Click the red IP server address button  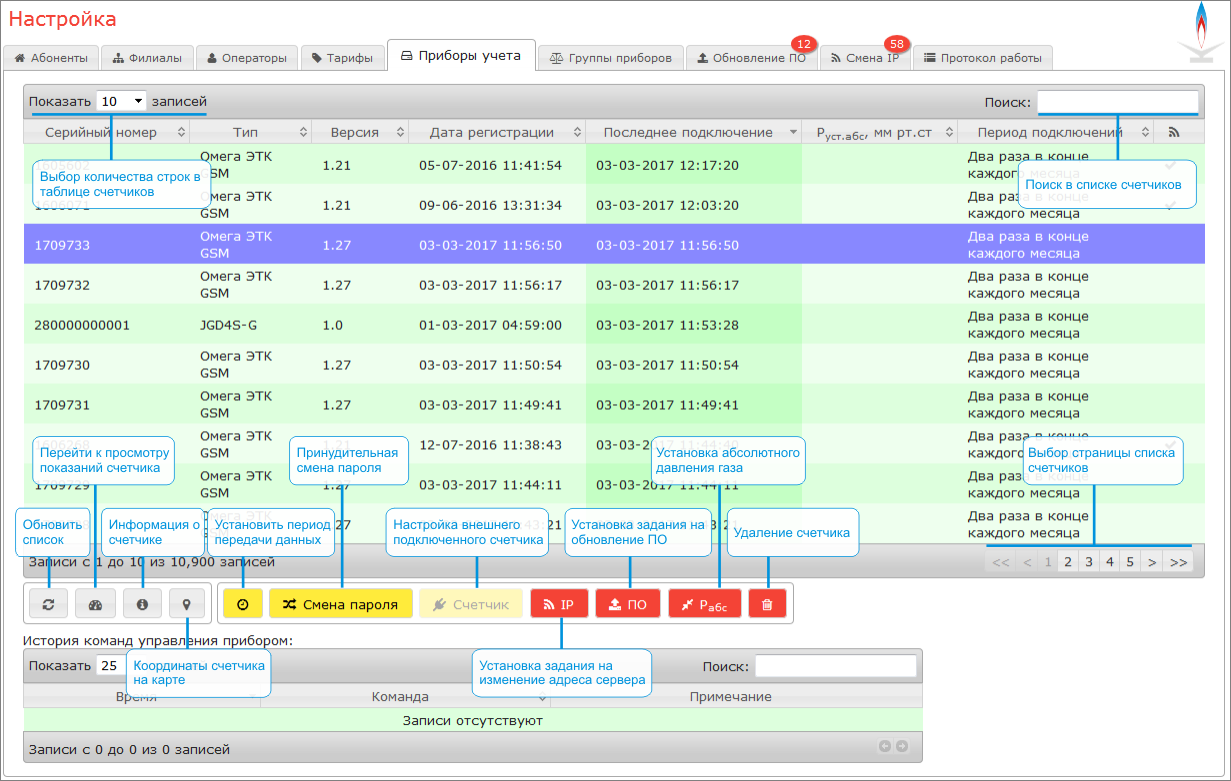(559, 604)
